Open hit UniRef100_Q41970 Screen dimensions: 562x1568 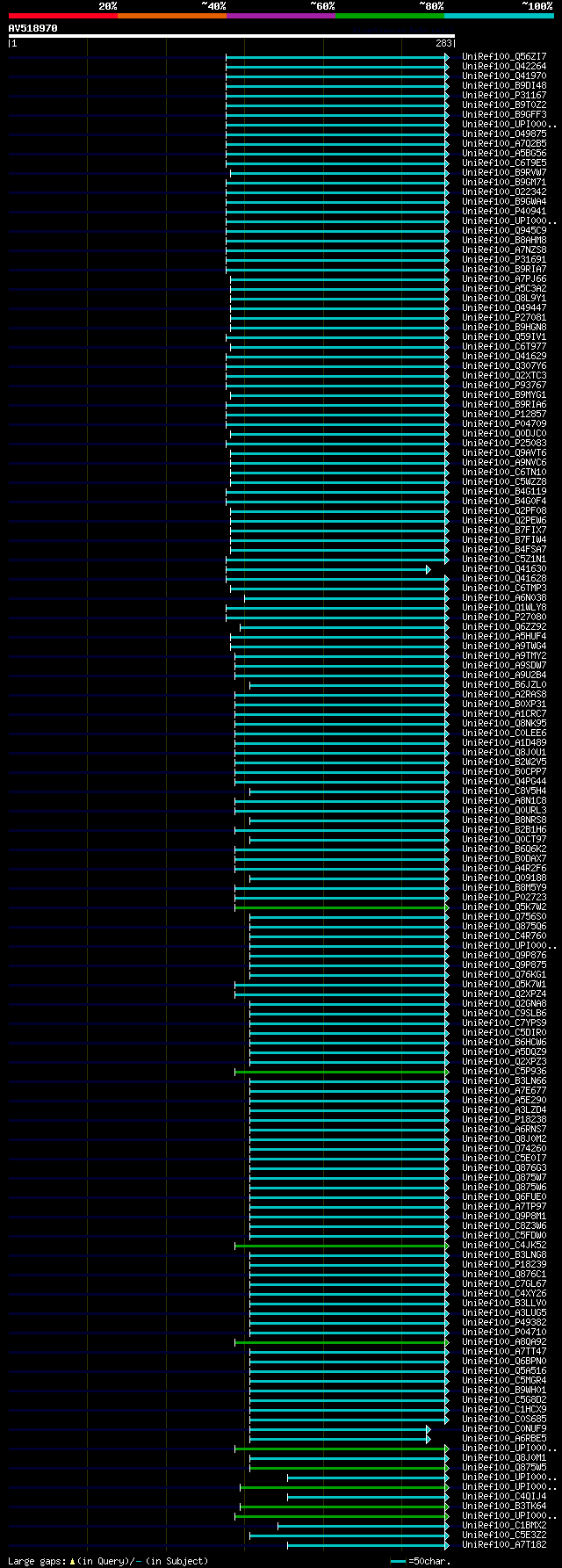(x=504, y=76)
